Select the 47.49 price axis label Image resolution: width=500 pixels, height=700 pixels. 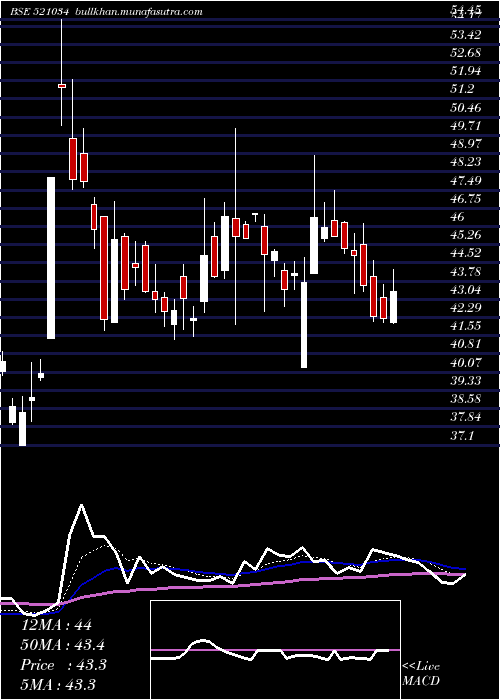(465, 180)
